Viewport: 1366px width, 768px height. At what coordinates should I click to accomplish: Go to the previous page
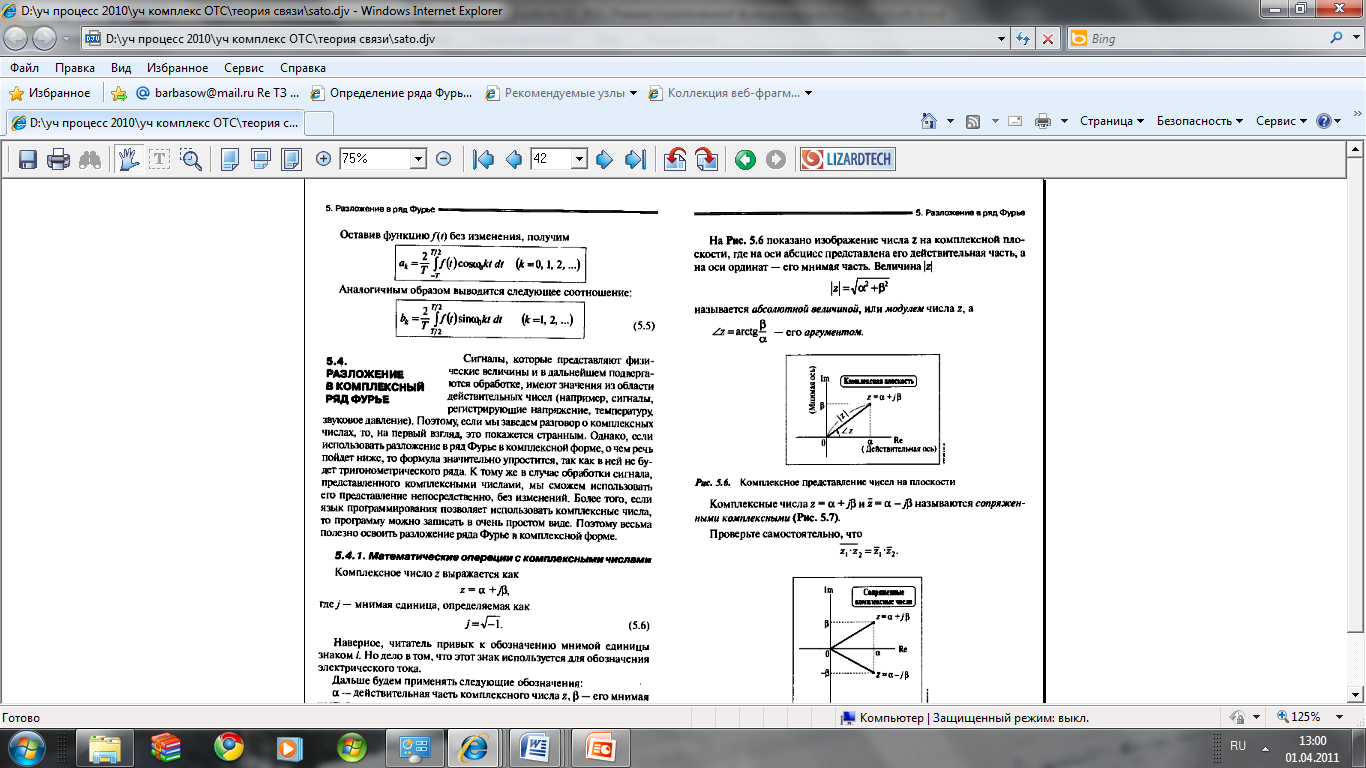click(x=513, y=159)
